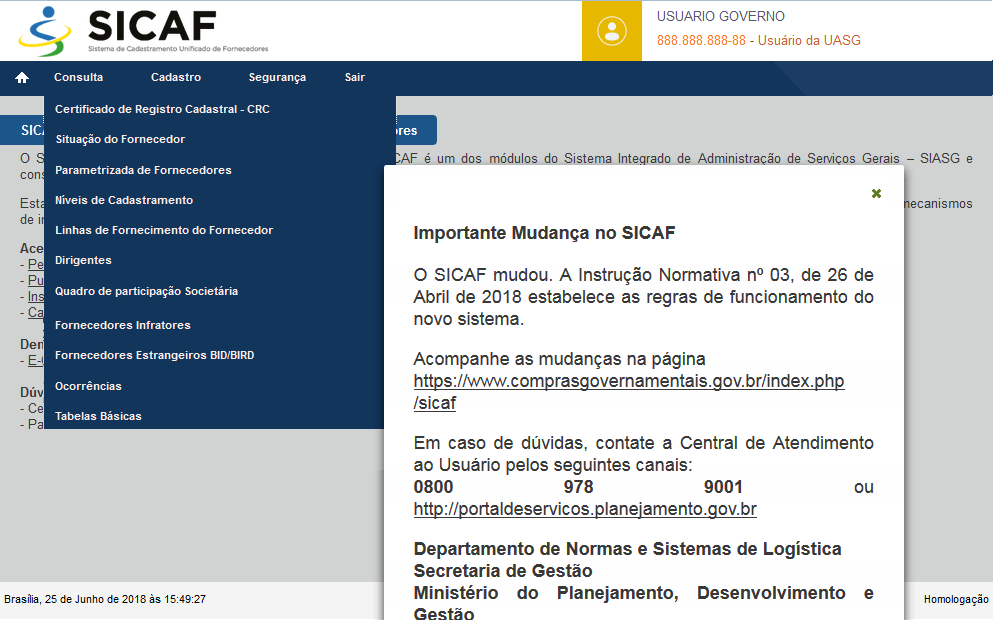Open the Cadastro menu

[176, 77]
